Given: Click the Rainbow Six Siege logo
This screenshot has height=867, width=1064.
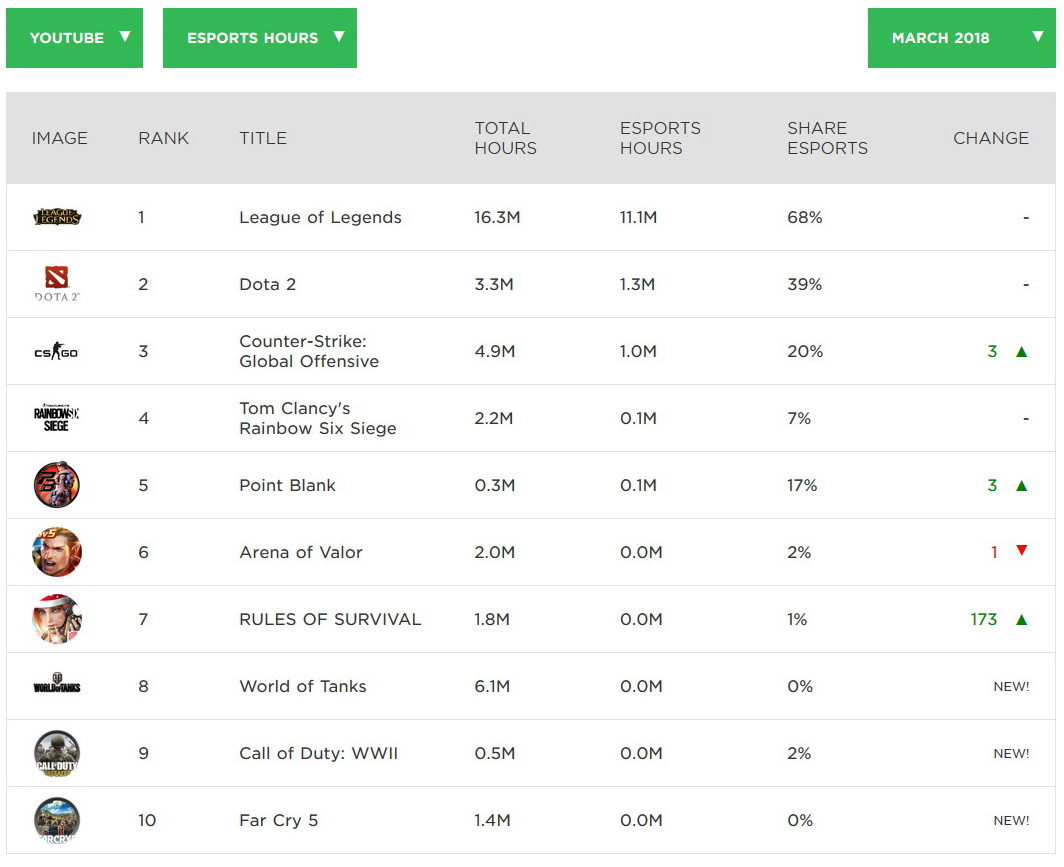Looking at the screenshot, I should [x=57, y=418].
